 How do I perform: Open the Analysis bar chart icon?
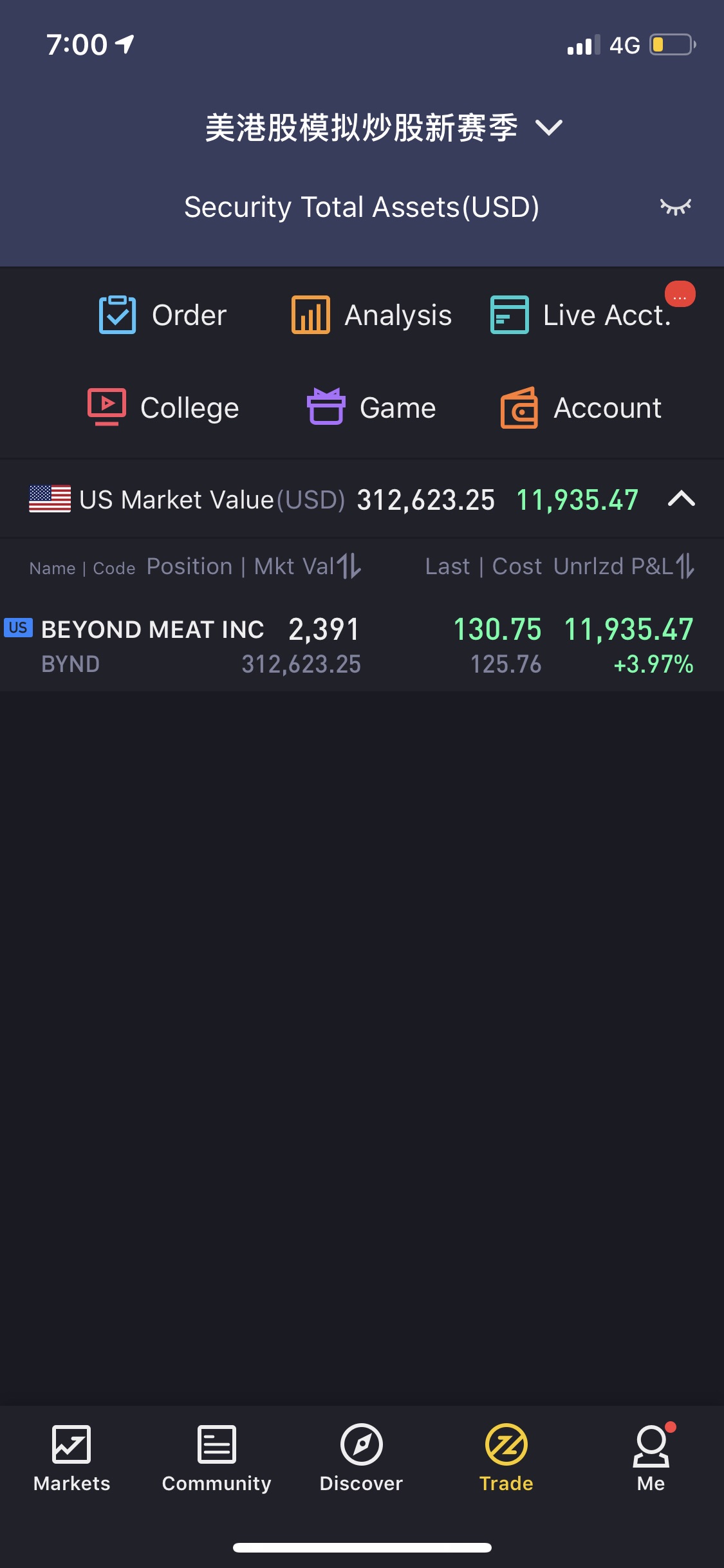tap(310, 315)
